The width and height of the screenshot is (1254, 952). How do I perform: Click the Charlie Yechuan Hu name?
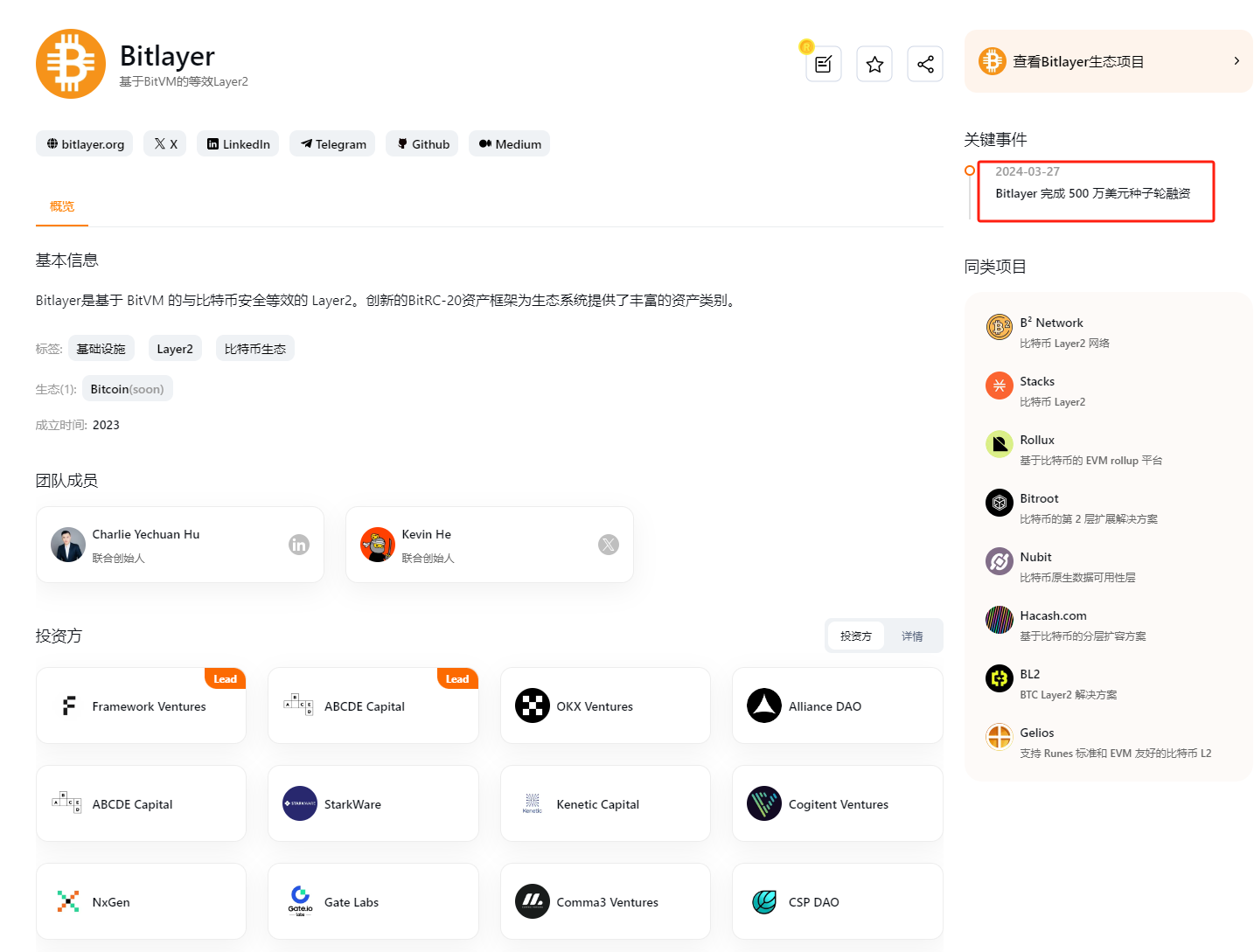(146, 534)
